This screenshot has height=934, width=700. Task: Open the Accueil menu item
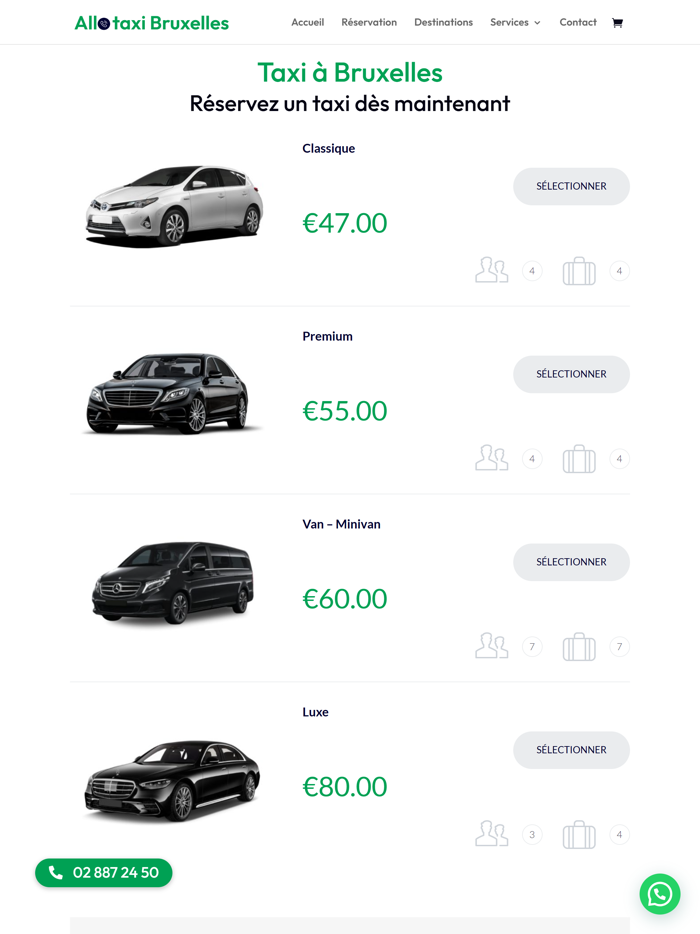[307, 21]
